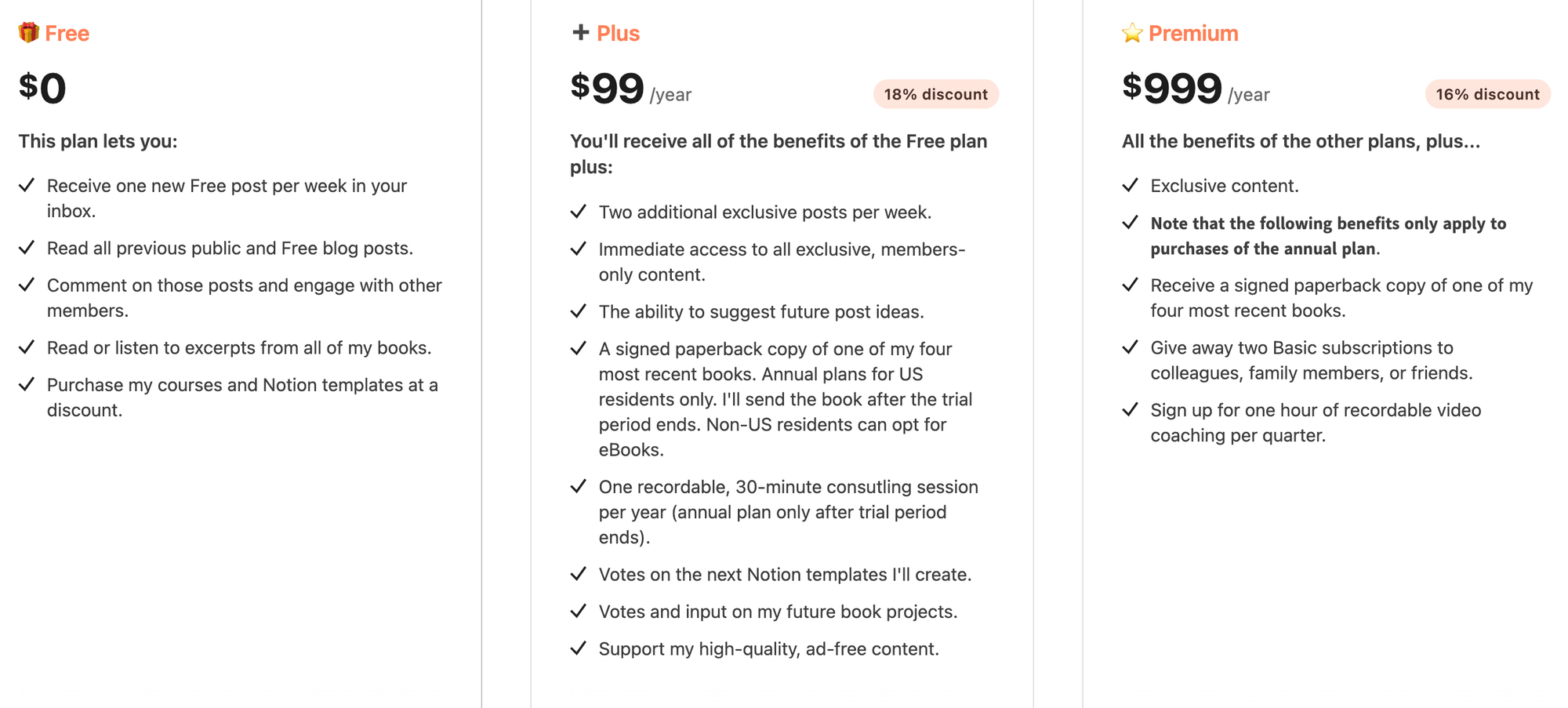Click checkmark beside 'Support my high-quality, ad-free content'
The height and width of the screenshot is (708, 1568).
coord(578,648)
